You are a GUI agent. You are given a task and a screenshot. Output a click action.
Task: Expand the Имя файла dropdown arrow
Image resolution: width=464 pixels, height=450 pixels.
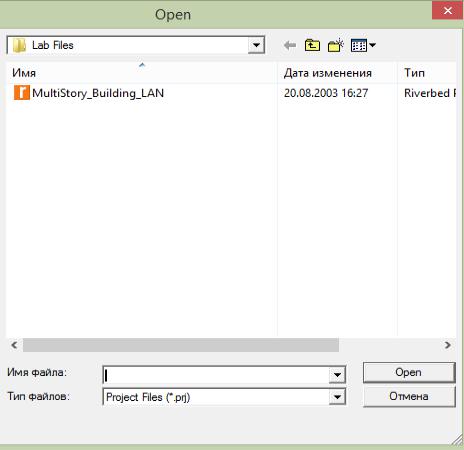point(337,375)
